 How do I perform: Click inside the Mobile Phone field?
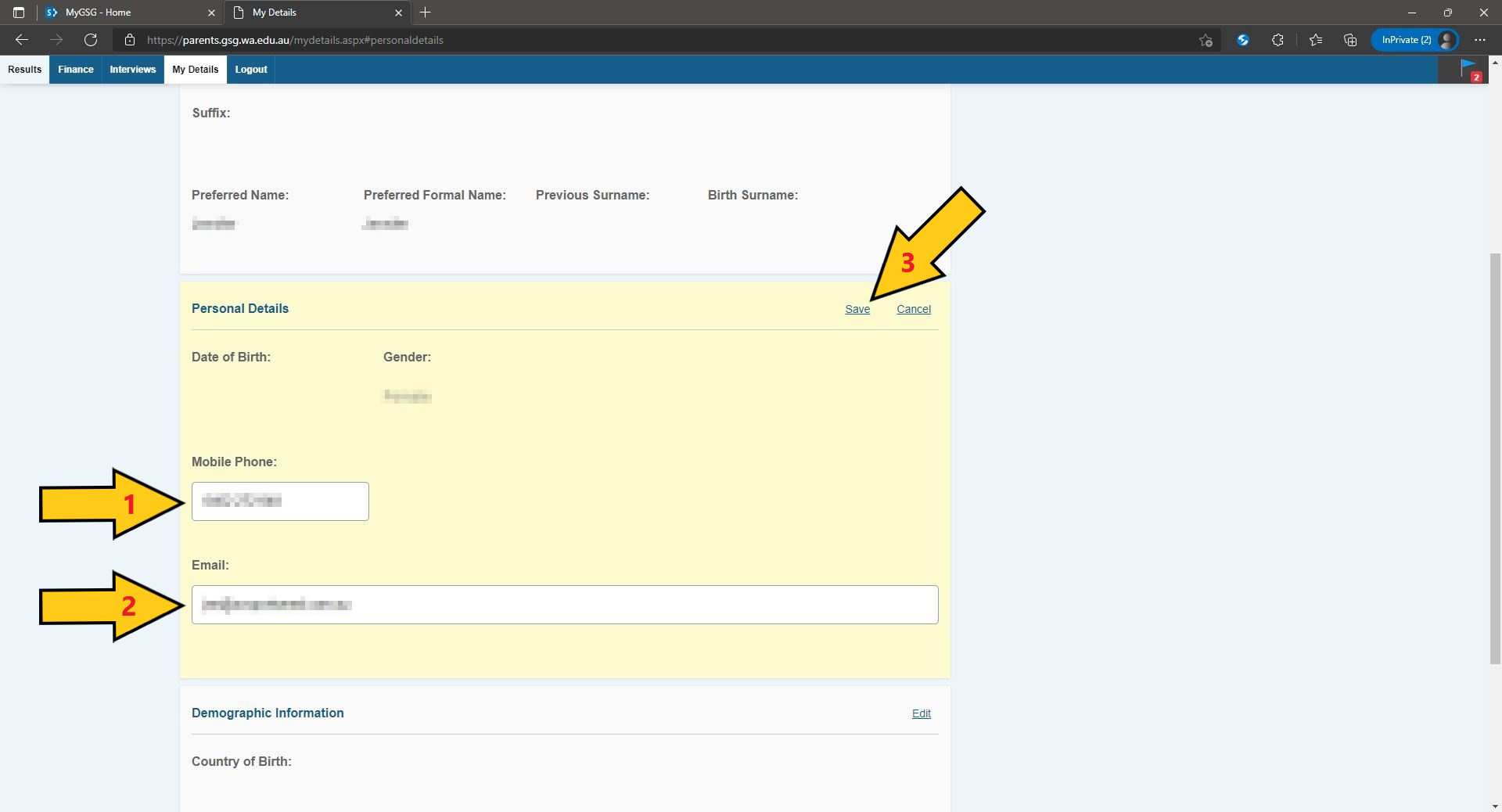[279, 501]
